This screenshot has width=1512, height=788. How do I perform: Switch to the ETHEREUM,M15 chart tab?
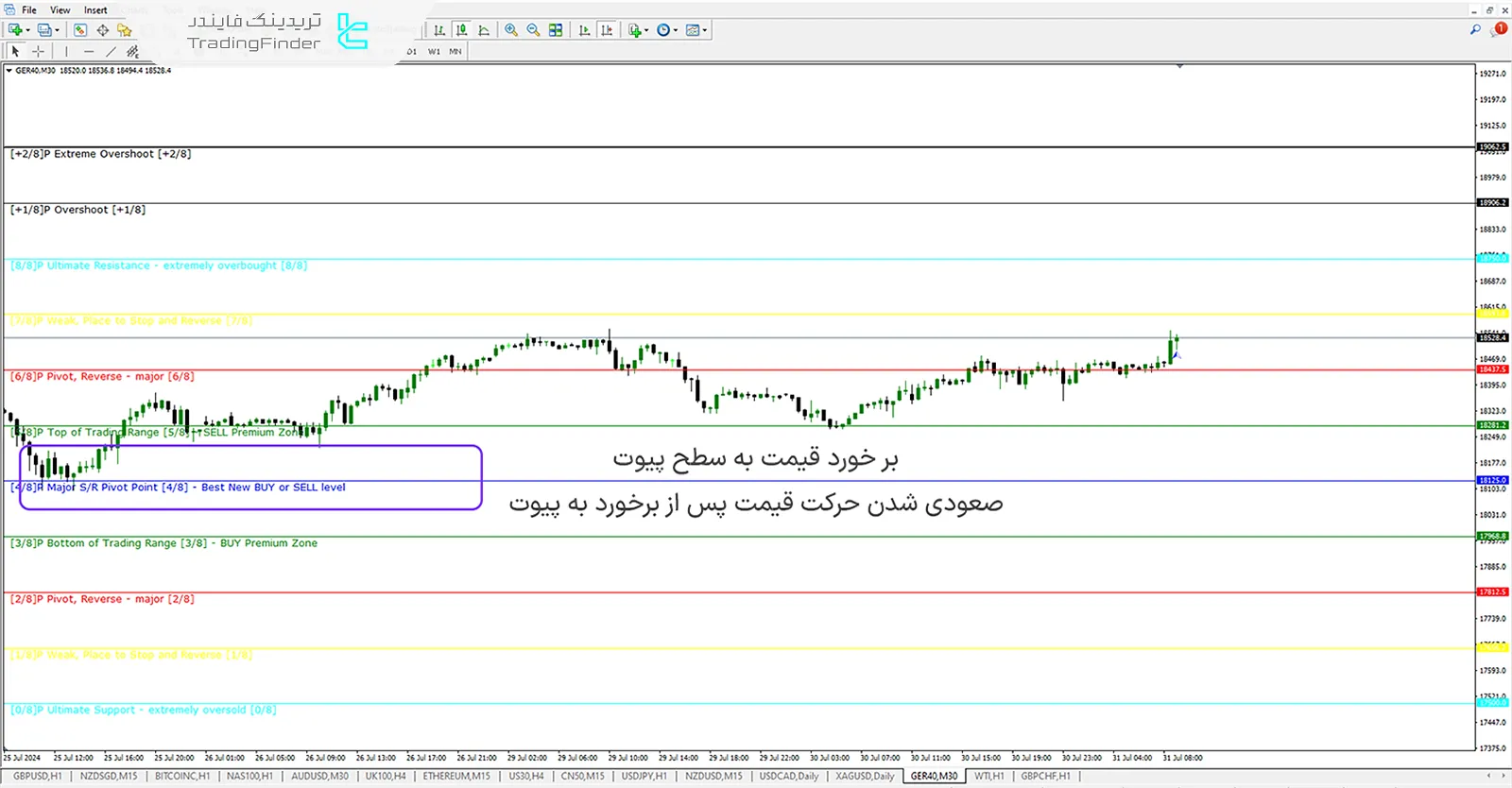(456, 777)
